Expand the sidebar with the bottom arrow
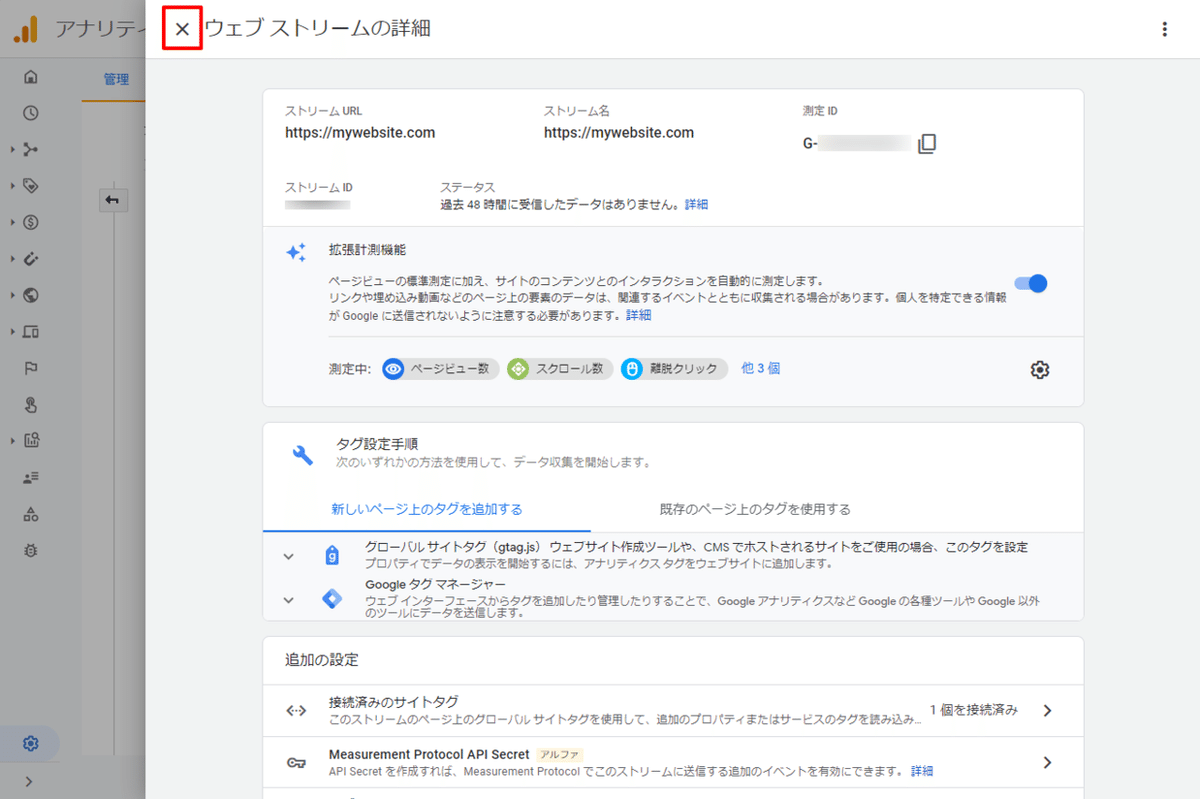 (x=31, y=781)
